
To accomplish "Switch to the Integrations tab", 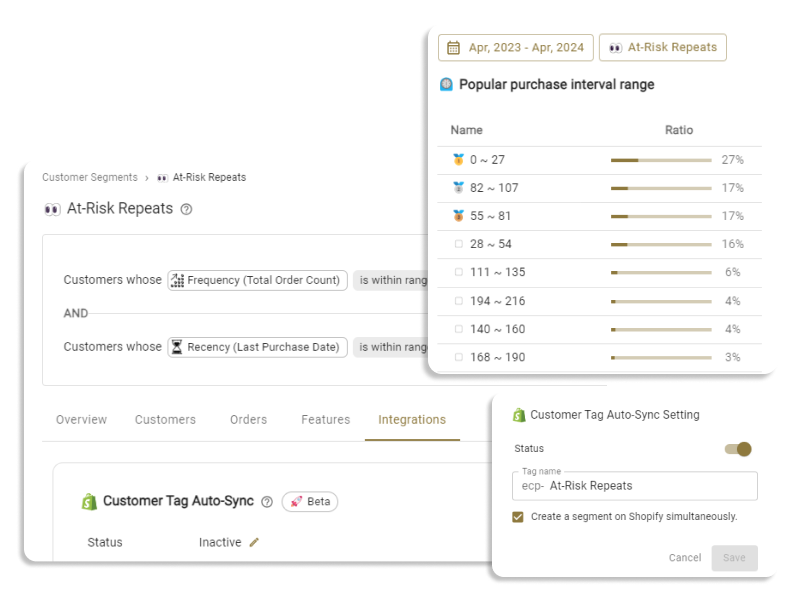I will coord(412,419).
